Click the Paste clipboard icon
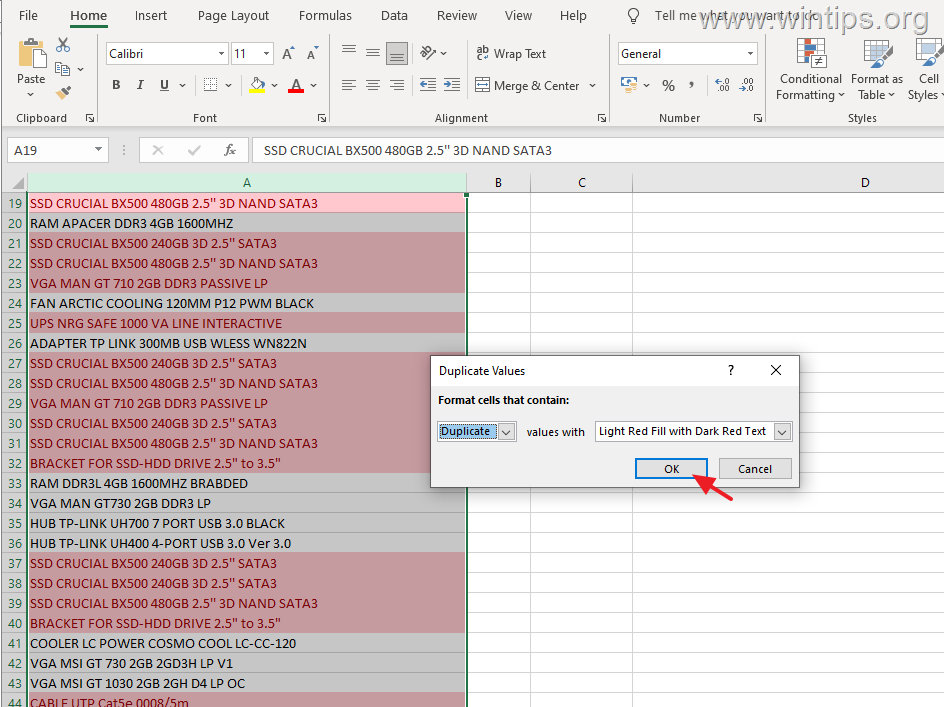Image resolution: width=944 pixels, height=707 pixels. [x=32, y=53]
